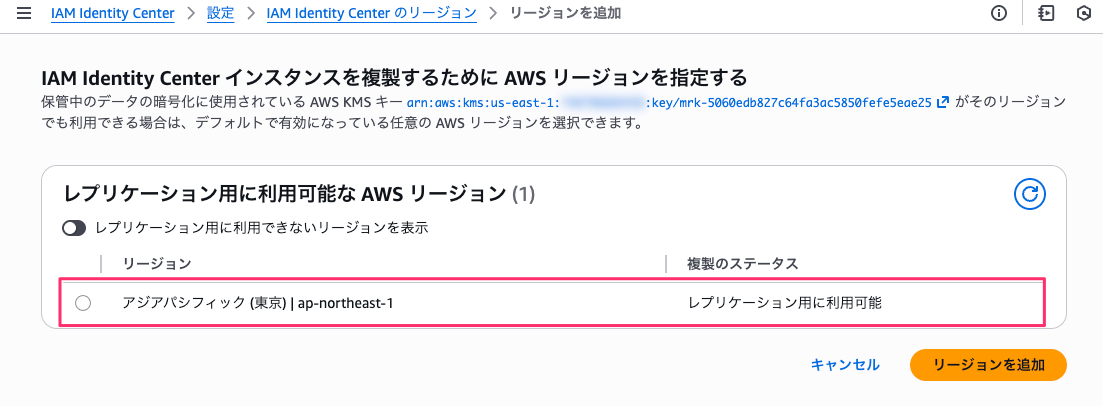
Task: Select the Tokyo ap-northeast-1 radio button
Action: click(x=83, y=303)
